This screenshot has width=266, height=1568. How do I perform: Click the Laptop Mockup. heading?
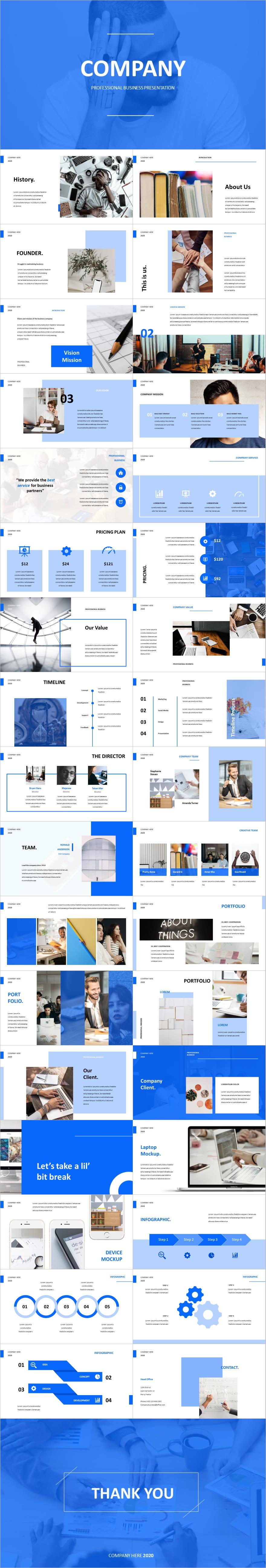pos(150,1150)
